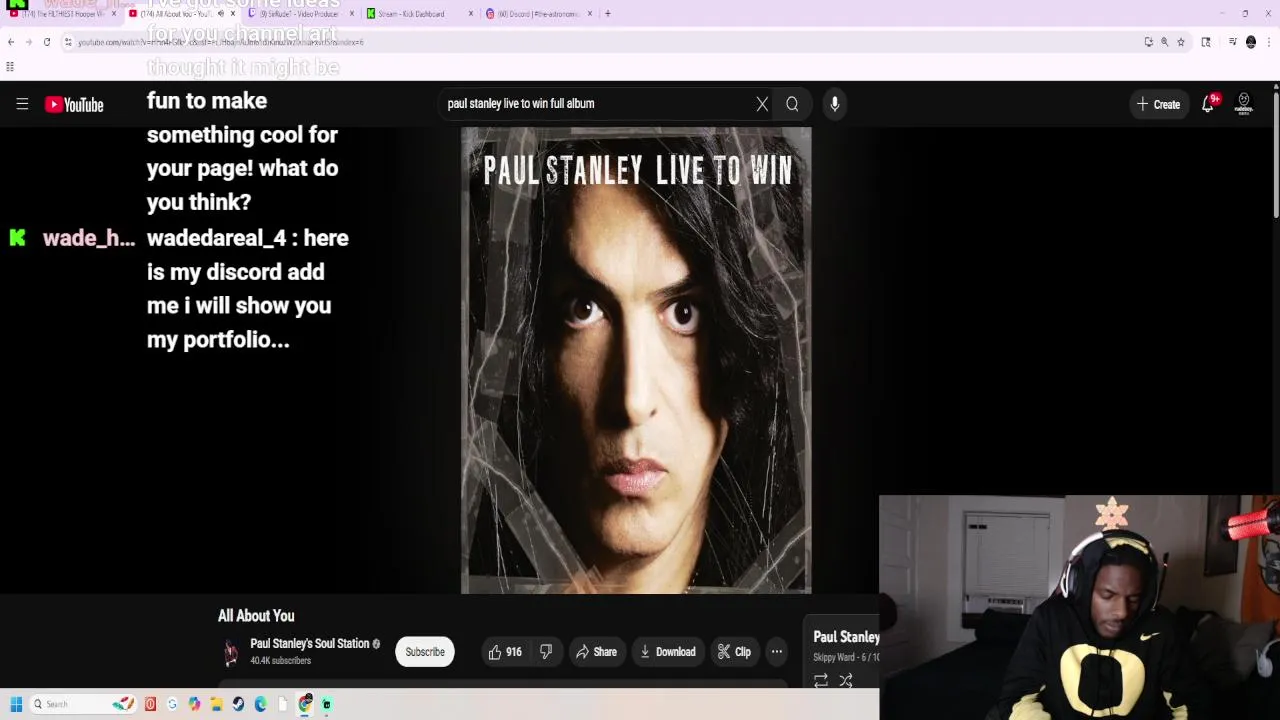The height and width of the screenshot is (720, 1280).
Task: Open the Chrome search-tabs side icon
Action: pyautogui.click(x=1206, y=42)
